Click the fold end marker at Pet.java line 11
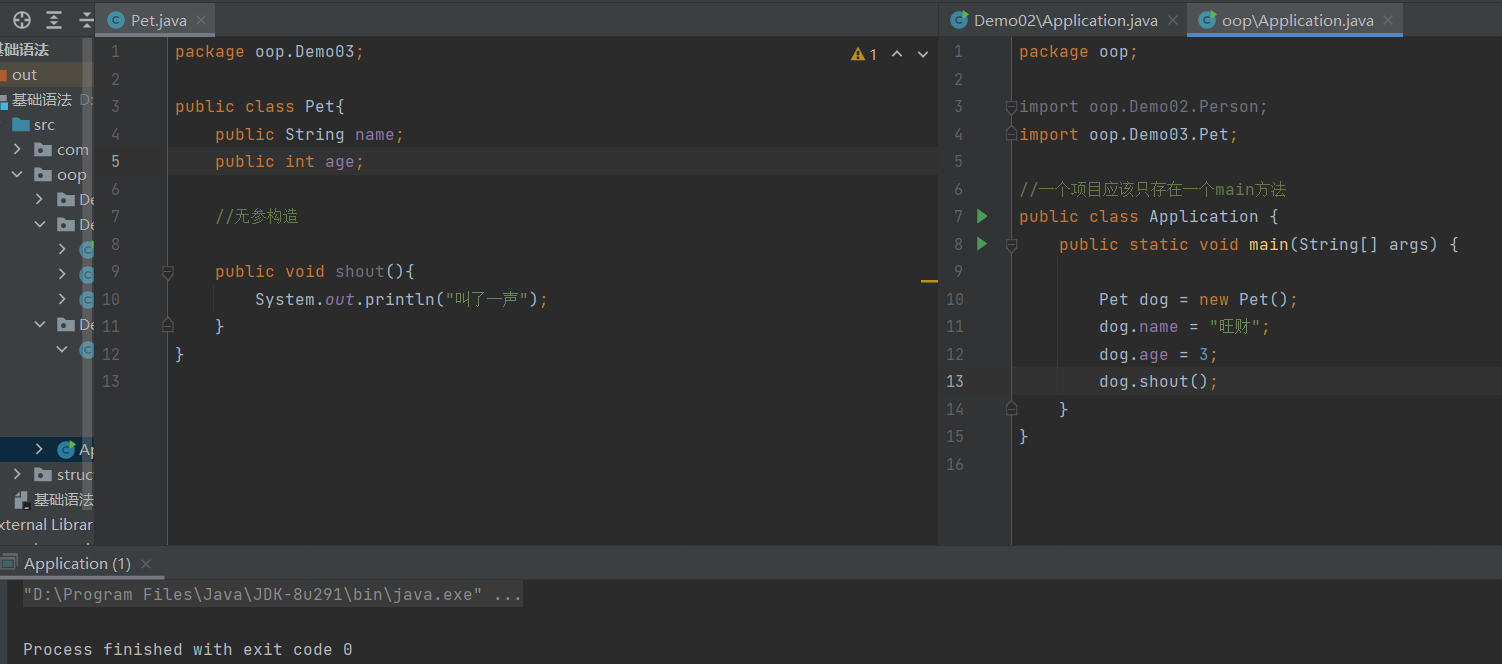 pyautogui.click(x=168, y=326)
